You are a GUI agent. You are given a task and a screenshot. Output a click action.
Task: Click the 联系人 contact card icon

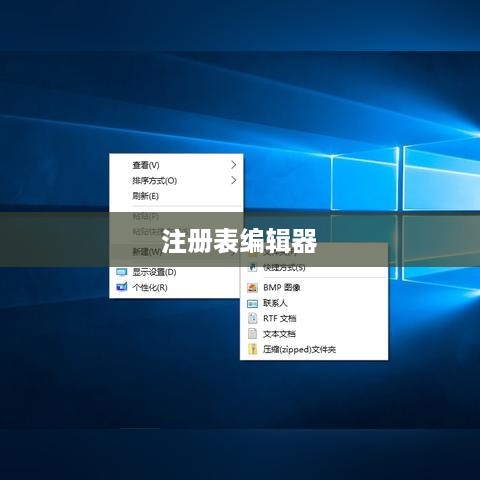pos(252,303)
